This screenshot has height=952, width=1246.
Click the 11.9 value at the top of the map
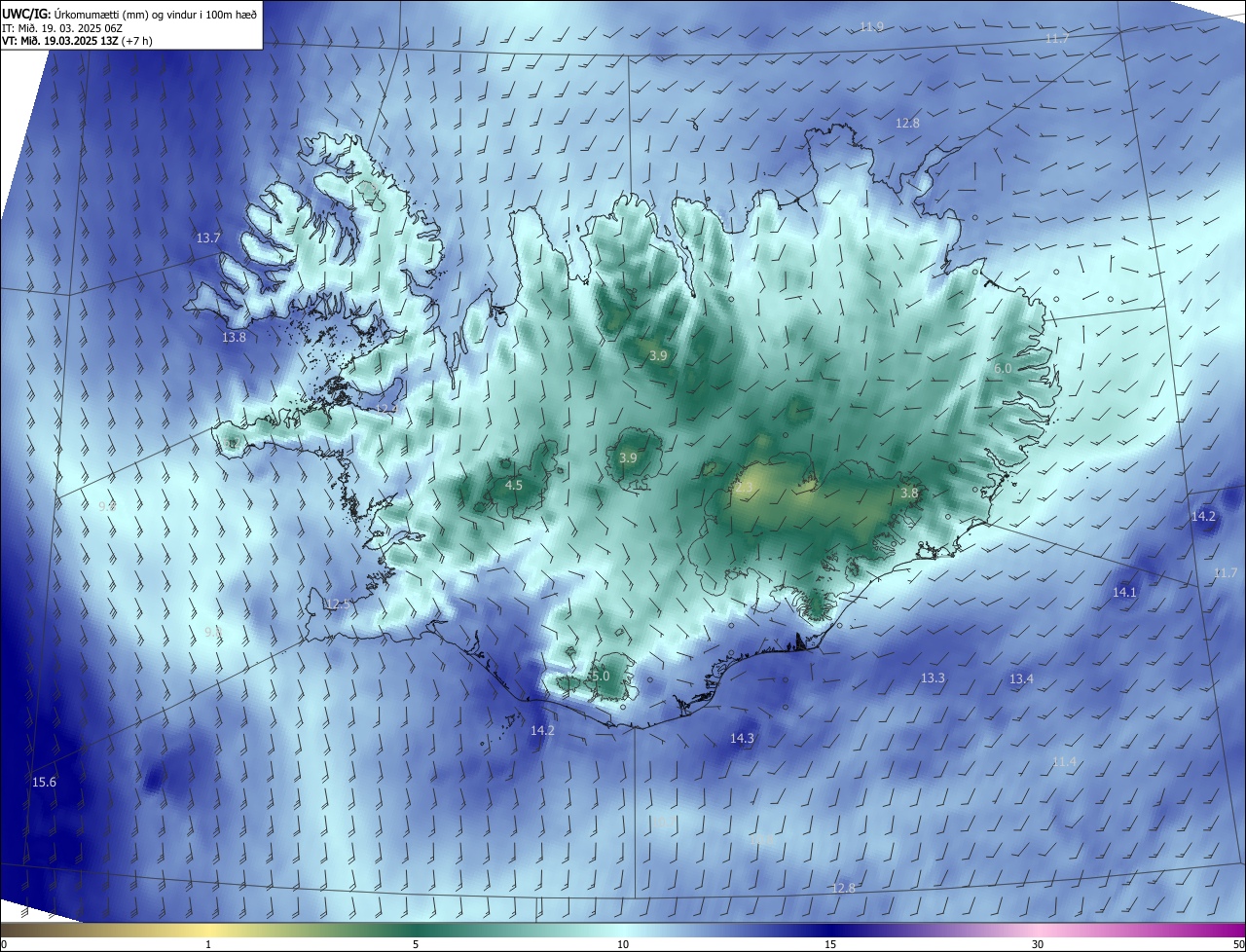coord(871,26)
